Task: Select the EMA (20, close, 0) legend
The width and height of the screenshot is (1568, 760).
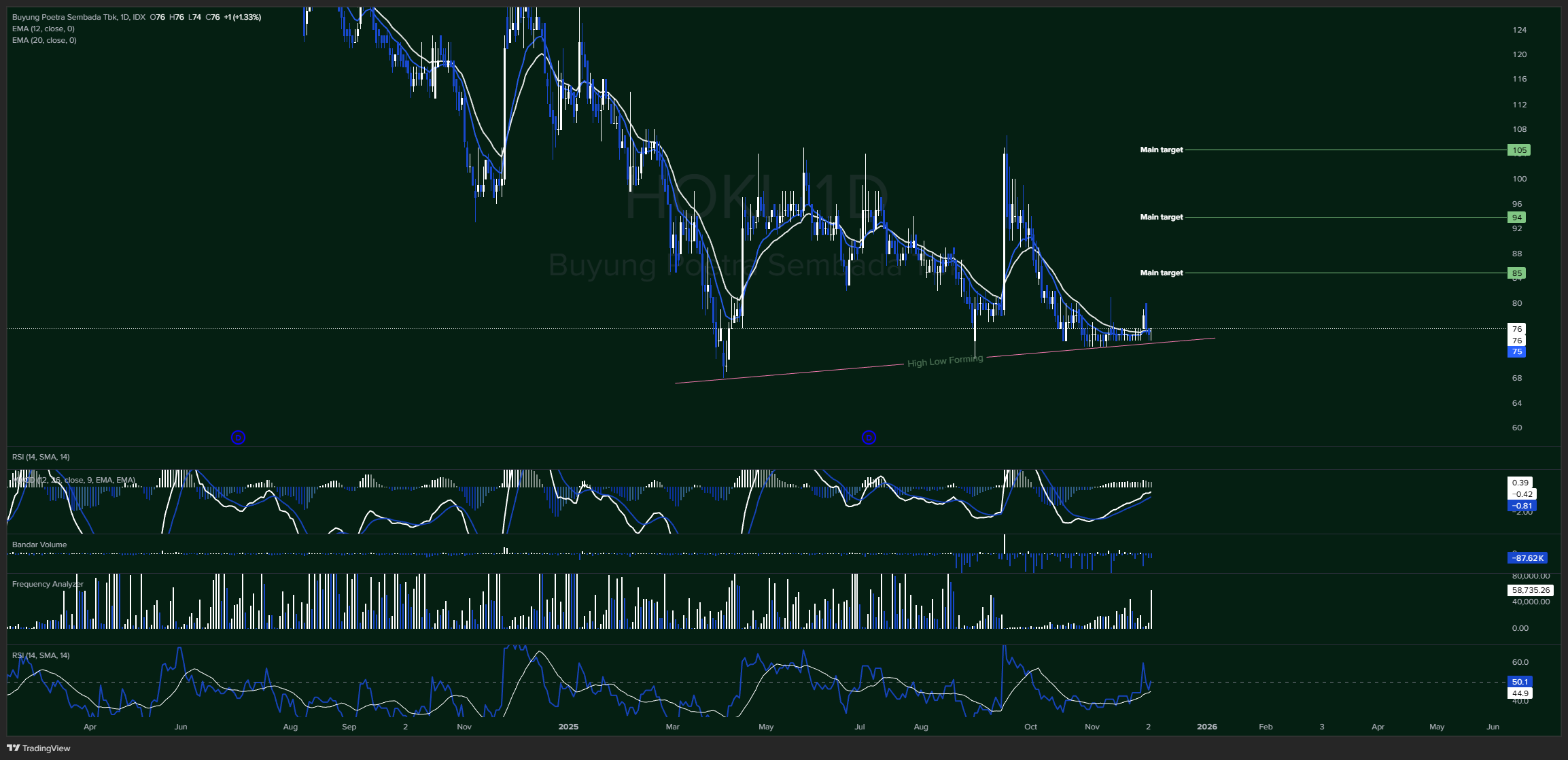Action: coord(44,40)
